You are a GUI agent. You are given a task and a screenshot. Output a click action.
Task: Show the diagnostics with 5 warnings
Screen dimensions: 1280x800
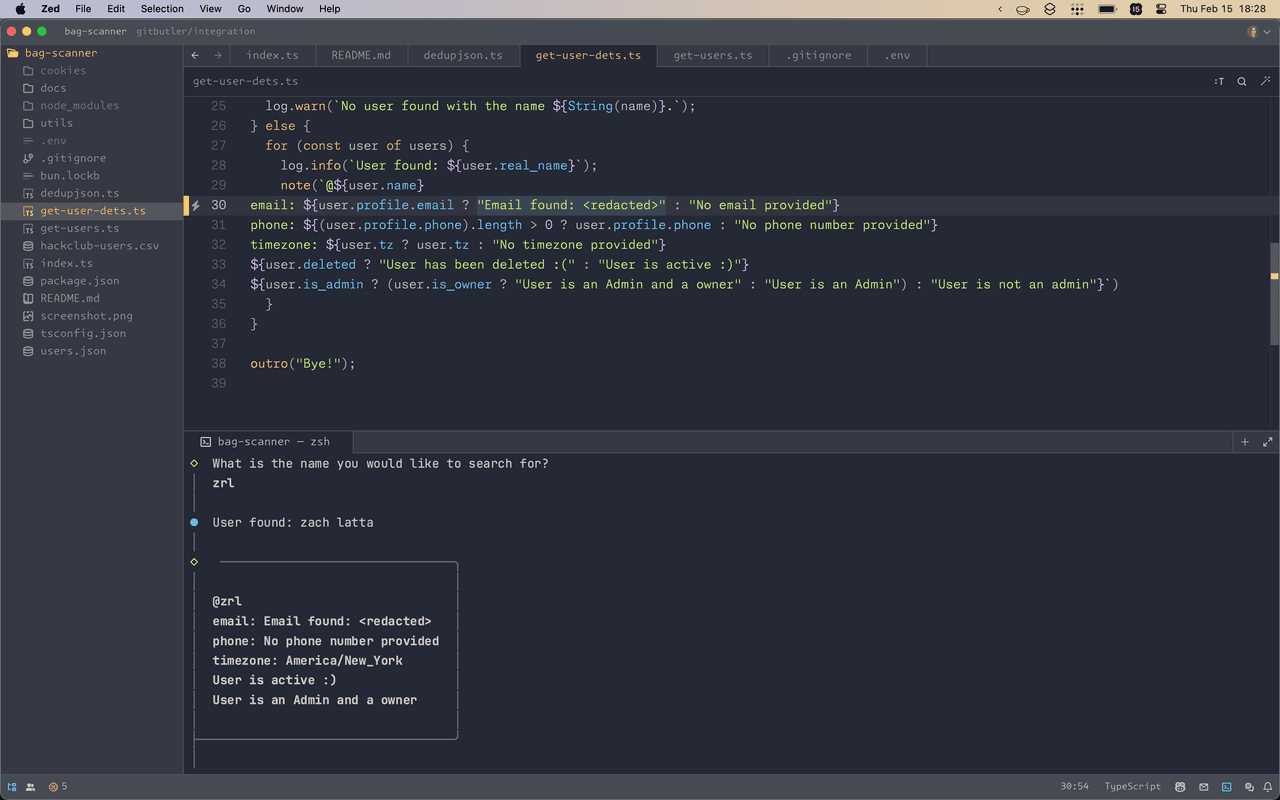(x=58, y=787)
